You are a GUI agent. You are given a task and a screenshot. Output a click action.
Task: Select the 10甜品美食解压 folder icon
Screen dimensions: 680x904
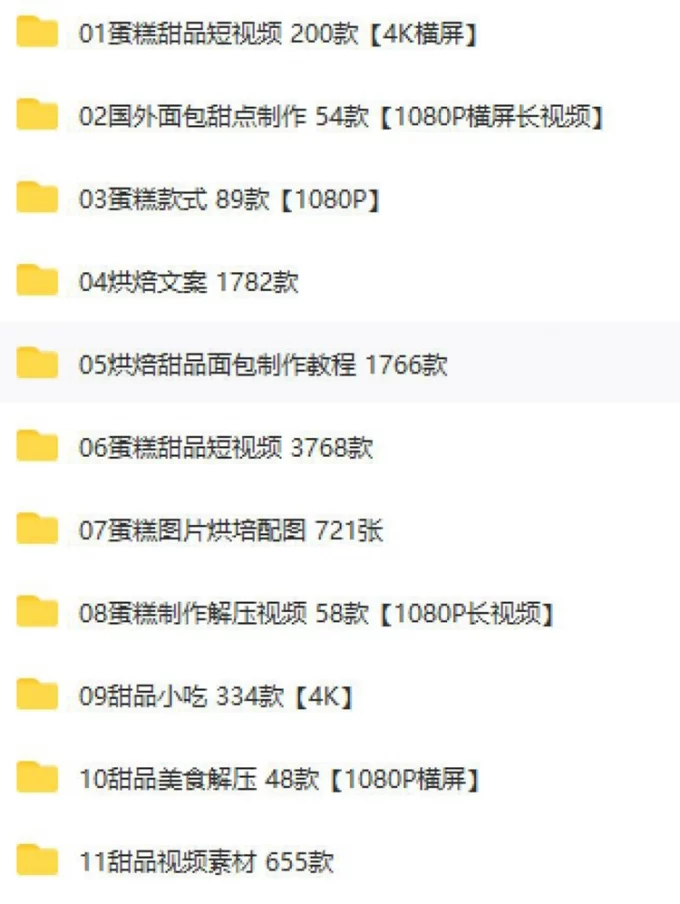click(x=37, y=777)
